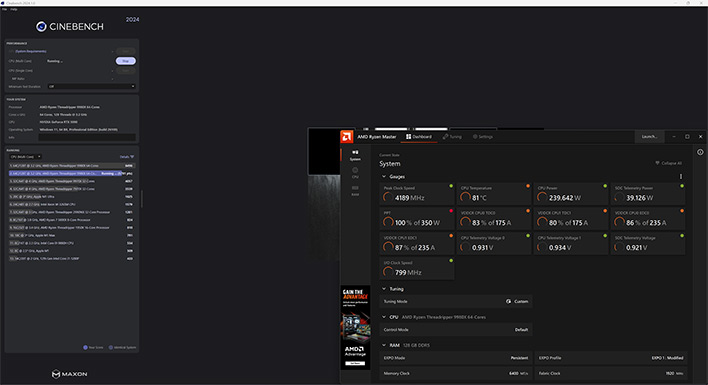Viewport: 708px width, 385px height.
Task: Click the Memory Clock 6400 row
Action: click(x=456, y=373)
